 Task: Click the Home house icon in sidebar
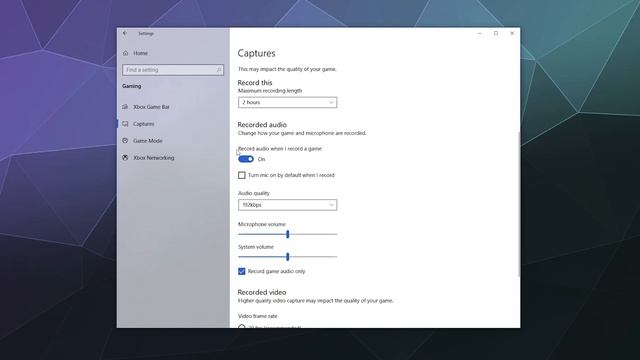[x=125, y=53]
